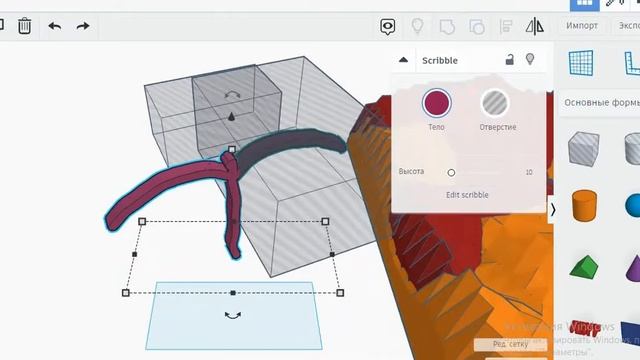Undo the last action
The height and width of the screenshot is (360, 640).
pyautogui.click(x=55, y=27)
